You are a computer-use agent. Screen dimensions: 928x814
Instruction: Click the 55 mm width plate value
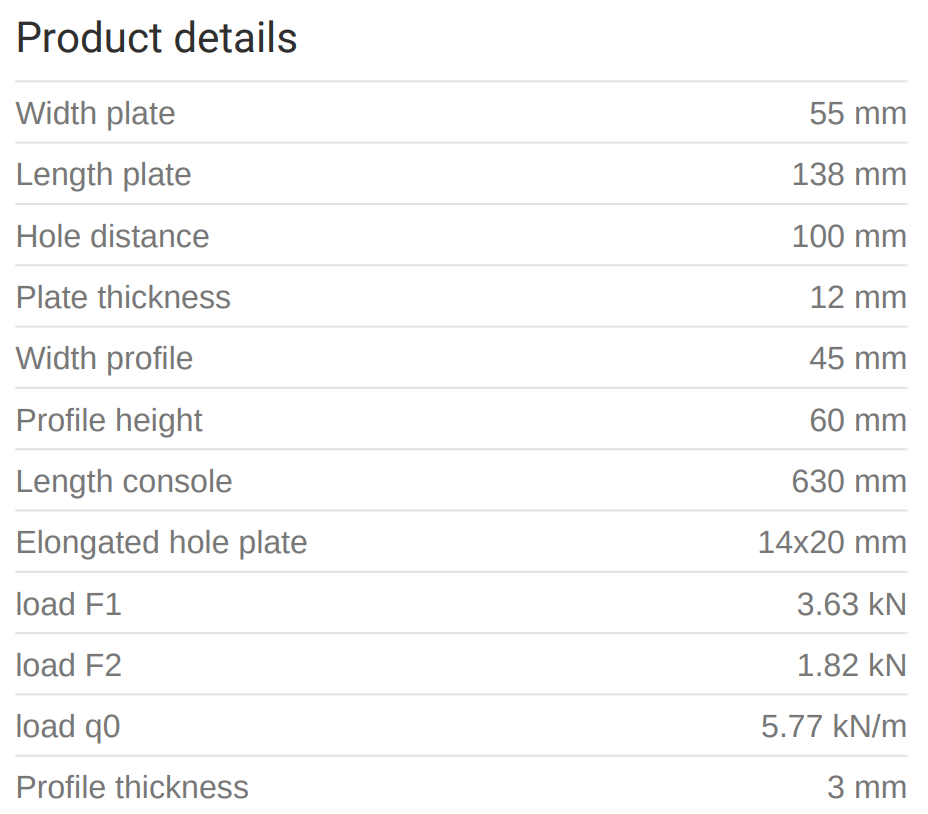857,114
